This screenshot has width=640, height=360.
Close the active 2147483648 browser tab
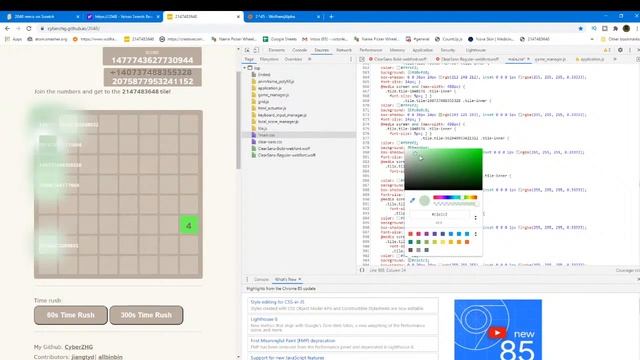pyautogui.click(x=238, y=17)
